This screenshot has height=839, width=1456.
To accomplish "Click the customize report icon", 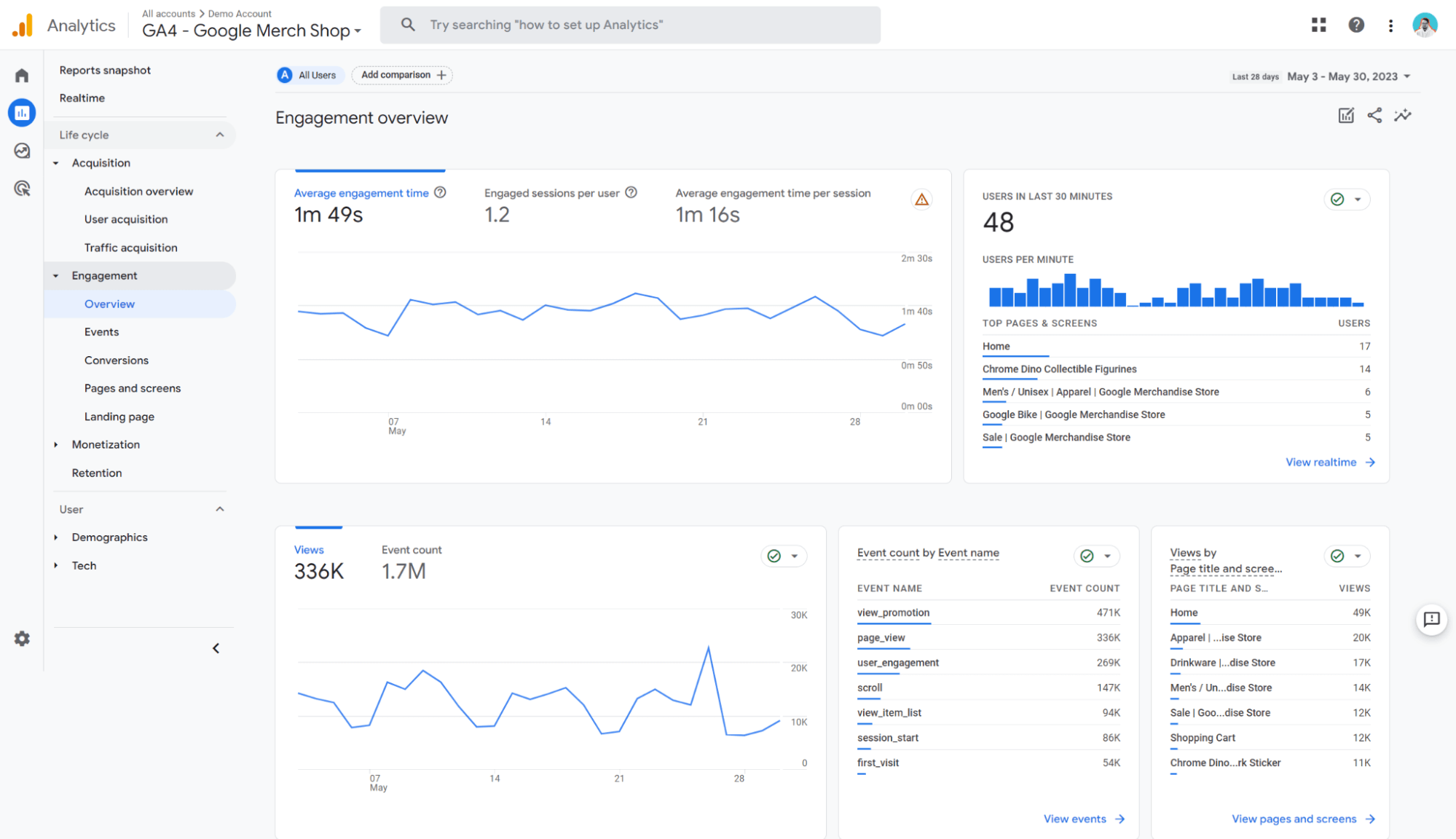I will point(1345,115).
